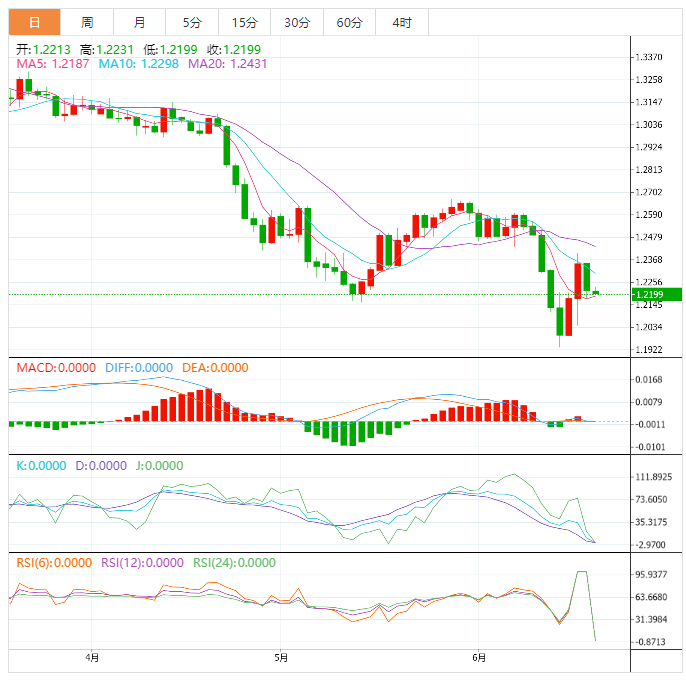Open the 60分 timeframe tab
The image size is (686, 684).
pyautogui.click(x=350, y=22)
